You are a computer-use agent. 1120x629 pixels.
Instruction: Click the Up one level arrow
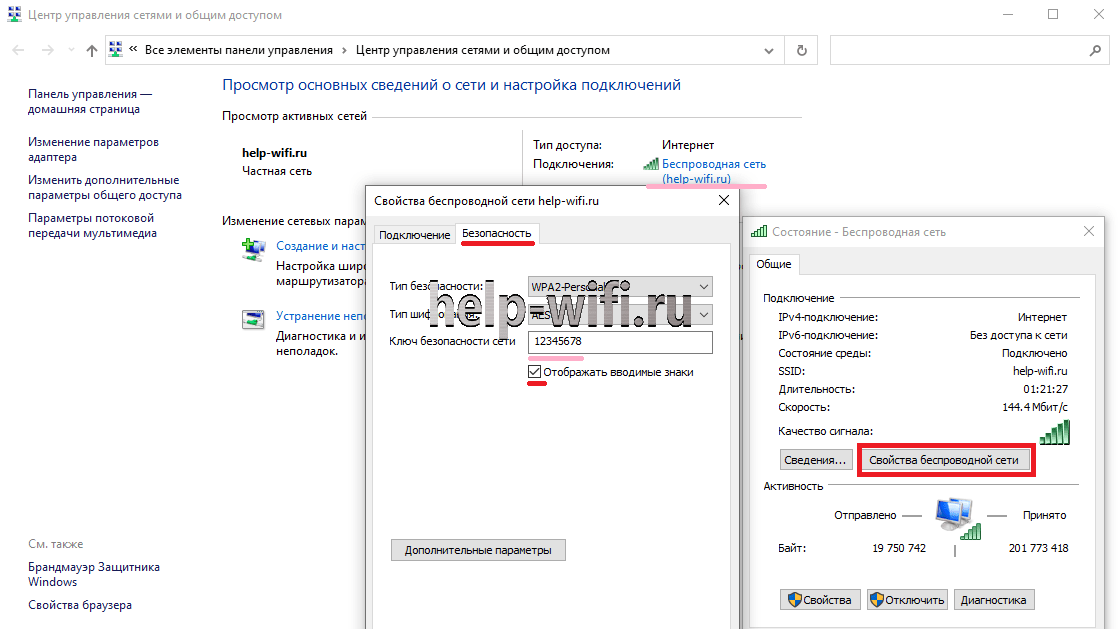(92, 50)
